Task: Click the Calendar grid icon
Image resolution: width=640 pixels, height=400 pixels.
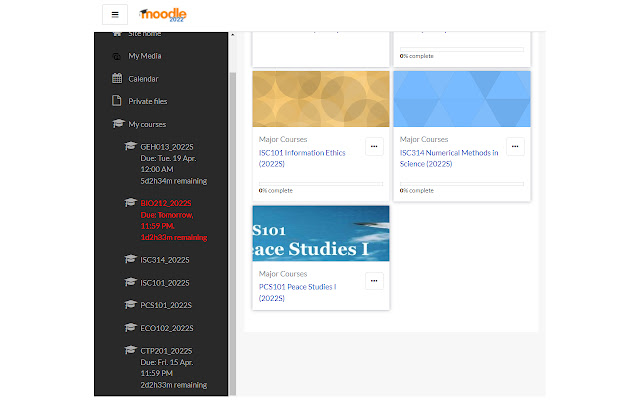Action: 117,78
